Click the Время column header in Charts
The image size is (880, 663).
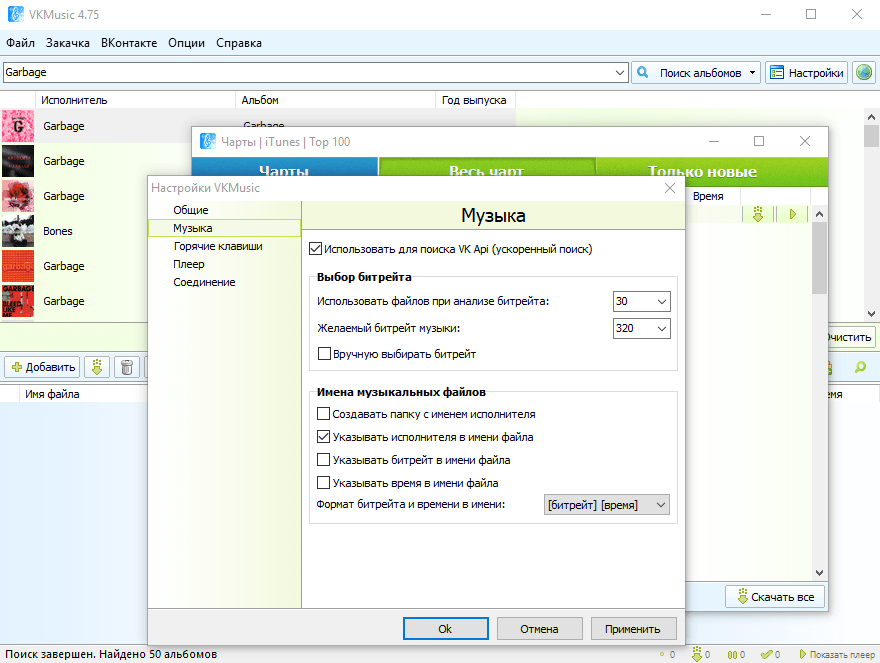(713, 196)
